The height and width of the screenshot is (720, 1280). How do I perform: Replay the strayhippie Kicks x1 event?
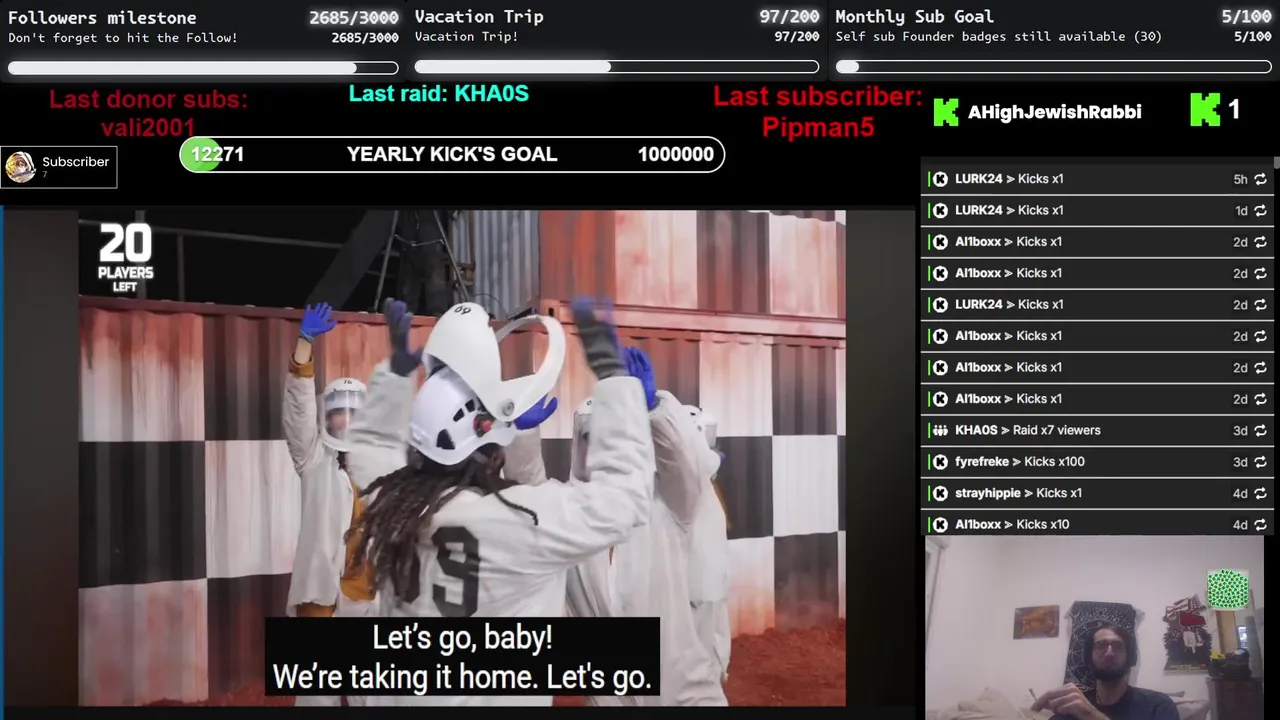point(1260,493)
